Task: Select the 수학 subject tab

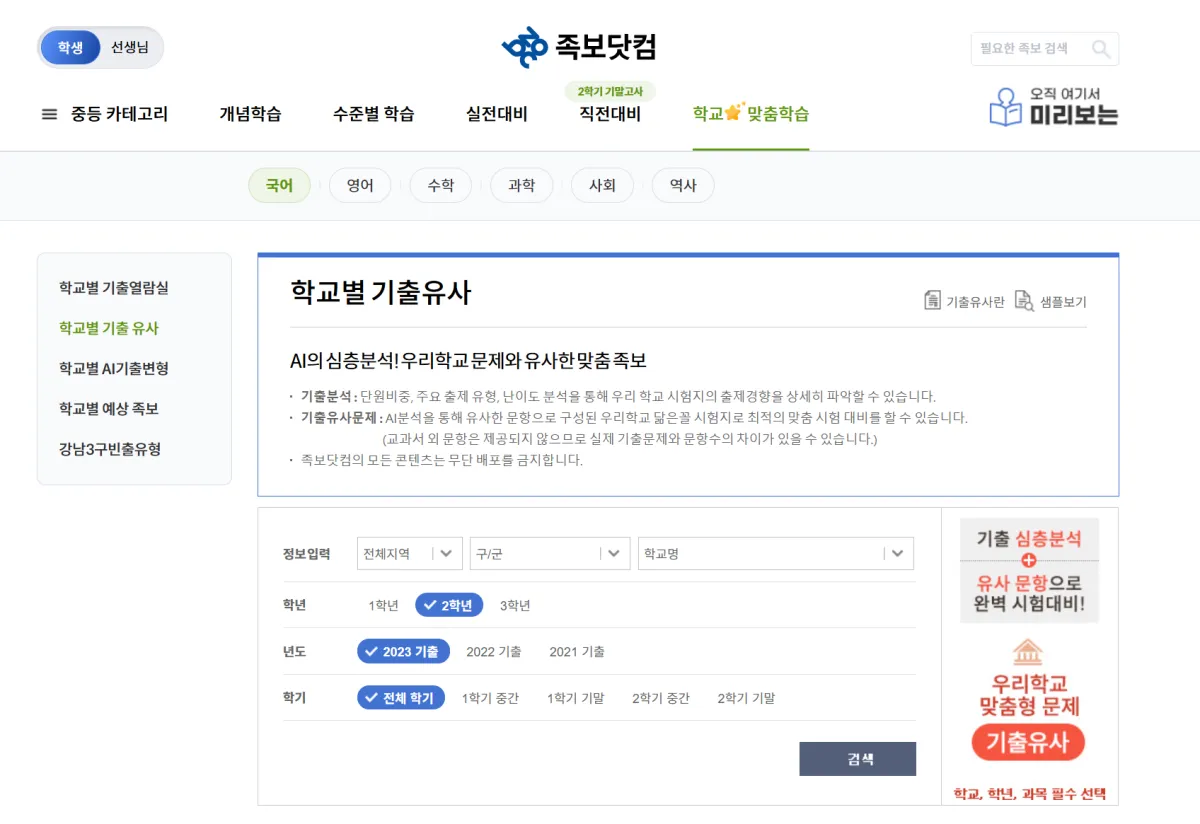Action: (x=441, y=185)
